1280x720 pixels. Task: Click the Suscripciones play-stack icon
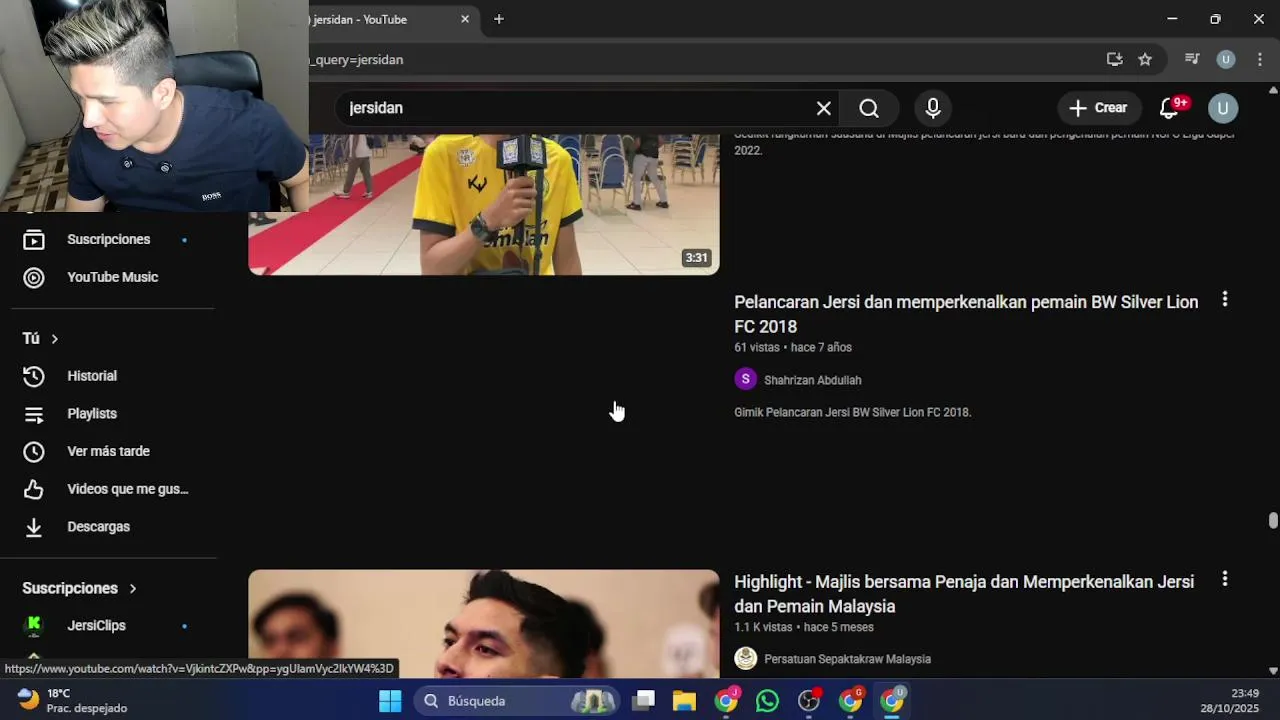34,240
